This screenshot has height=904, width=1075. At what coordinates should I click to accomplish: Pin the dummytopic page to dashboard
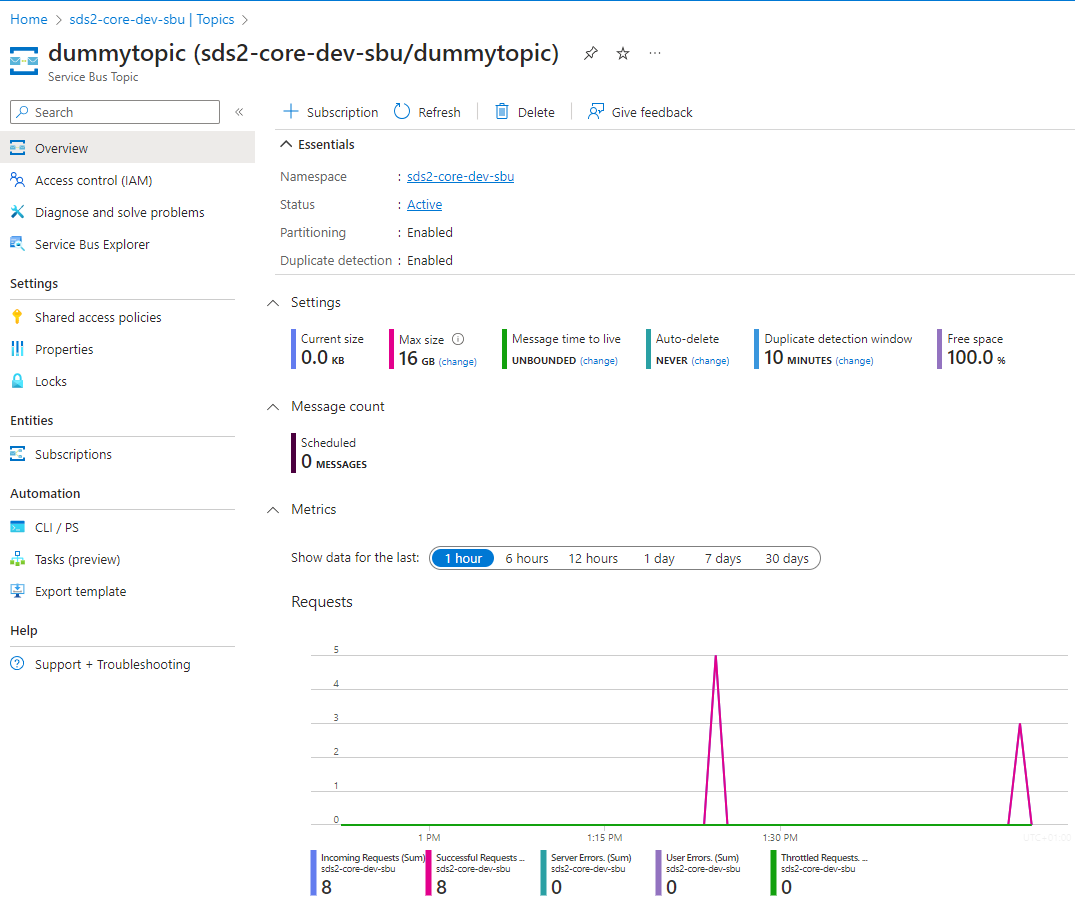tap(591, 54)
